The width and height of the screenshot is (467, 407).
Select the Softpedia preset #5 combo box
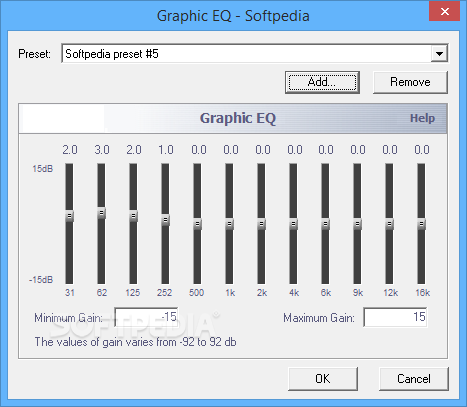coord(255,54)
